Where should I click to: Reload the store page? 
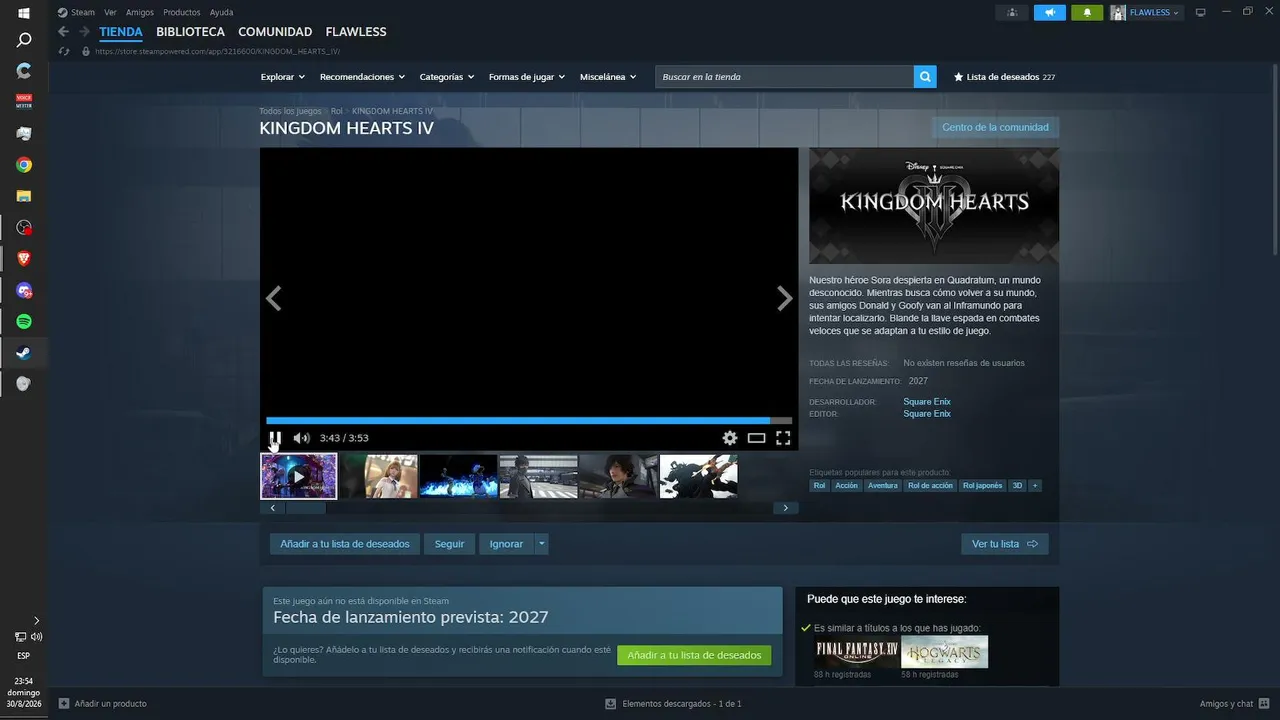tap(64, 51)
